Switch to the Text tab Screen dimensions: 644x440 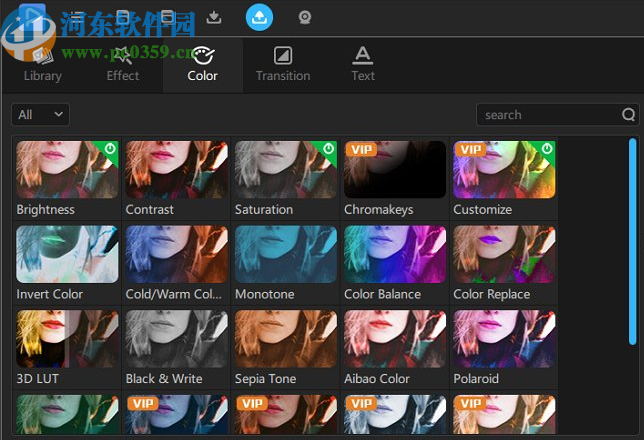click(363, 64)
